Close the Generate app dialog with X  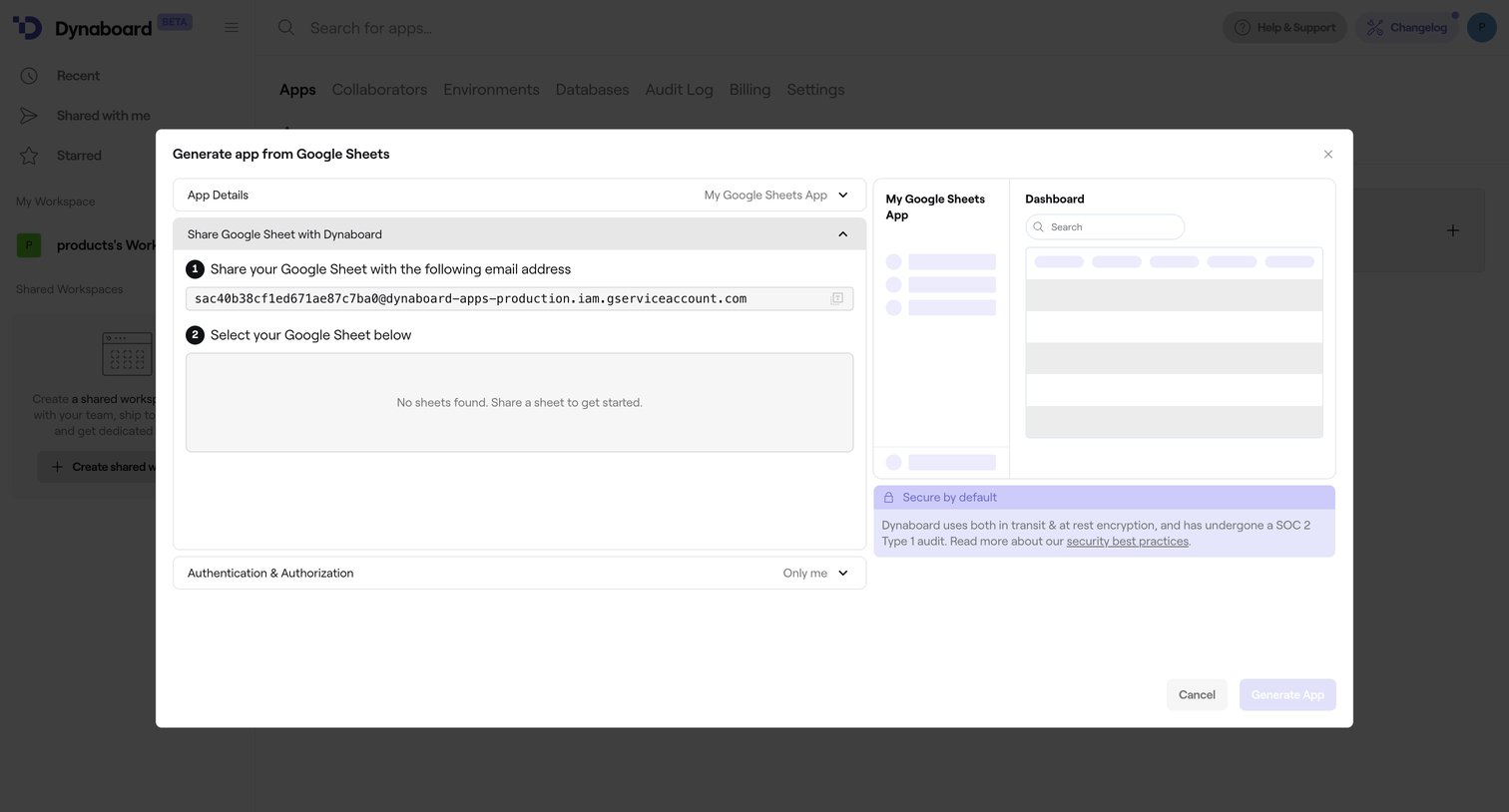tap(1328, 154)
